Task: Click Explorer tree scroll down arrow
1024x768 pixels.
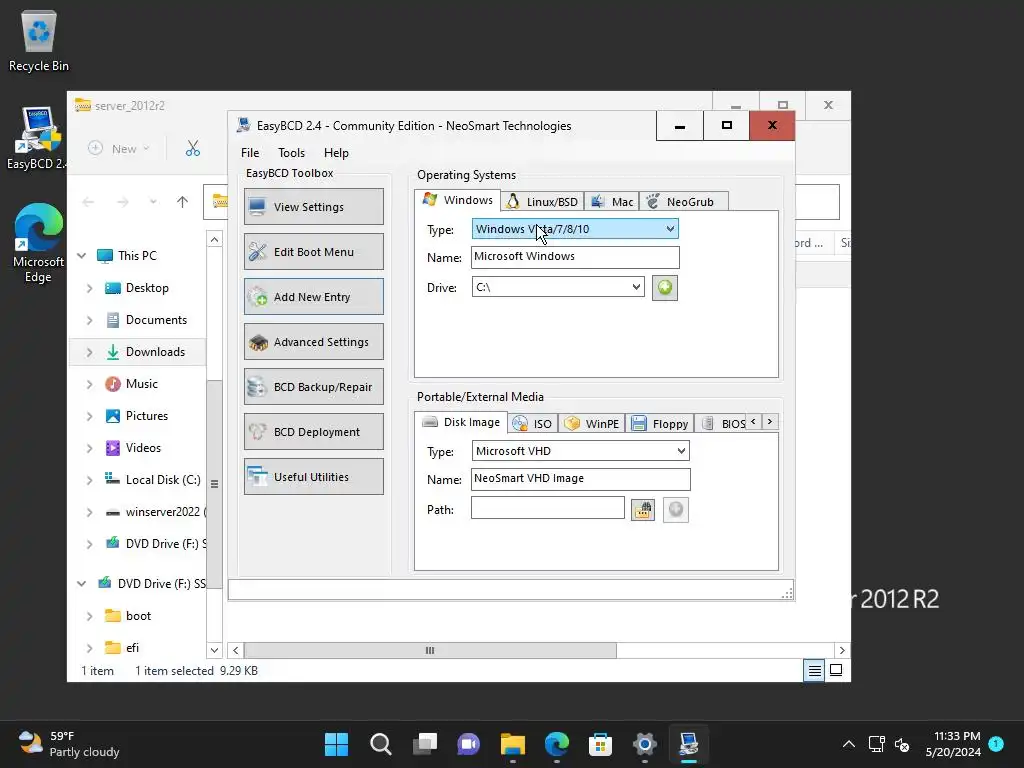Action: pyautogui.click(x=214, y=650)
